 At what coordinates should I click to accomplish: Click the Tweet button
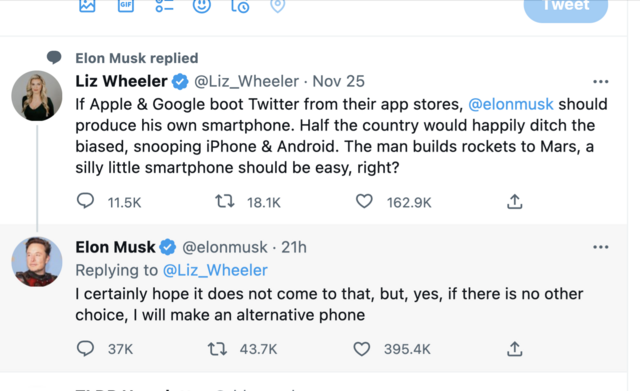click(x=566, y=8)
